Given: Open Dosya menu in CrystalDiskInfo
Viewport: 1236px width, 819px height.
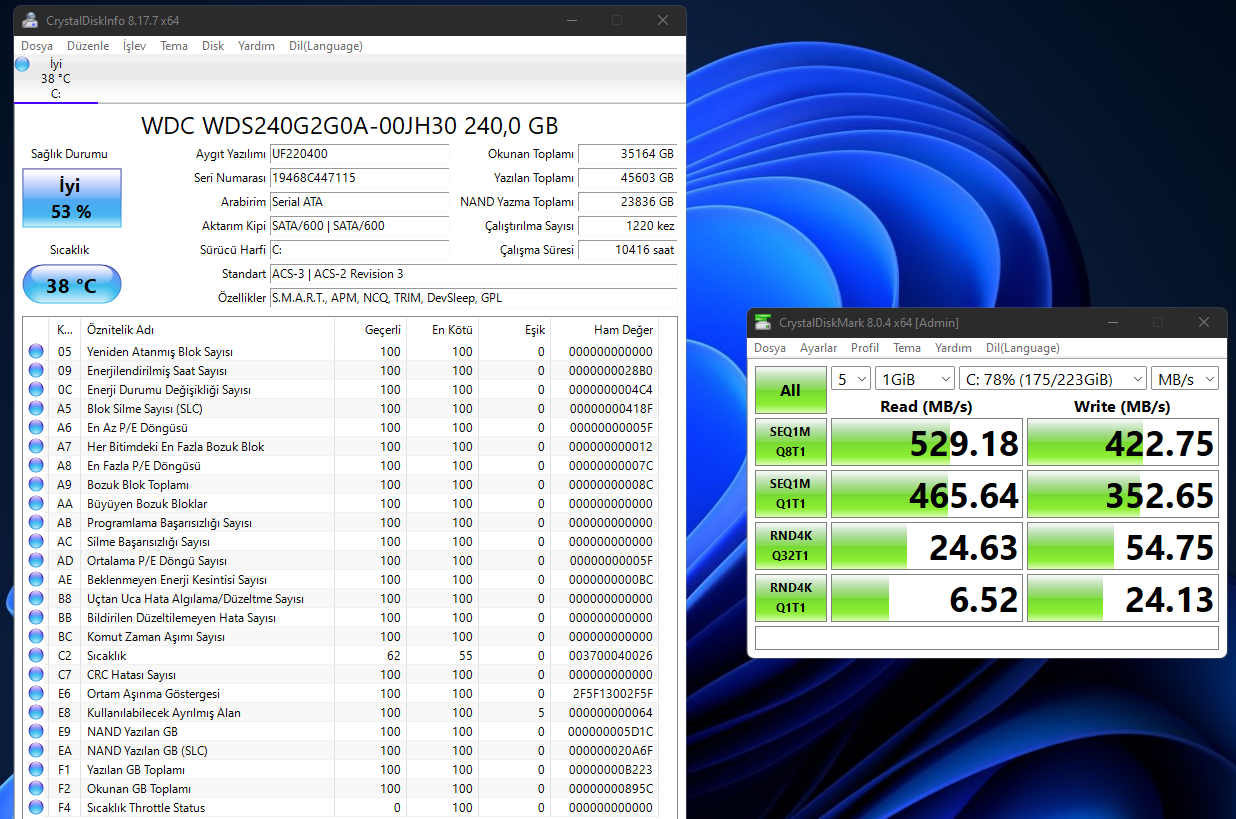Looking at the screenshot, I should pyautogui.click(x=37, y=46).
